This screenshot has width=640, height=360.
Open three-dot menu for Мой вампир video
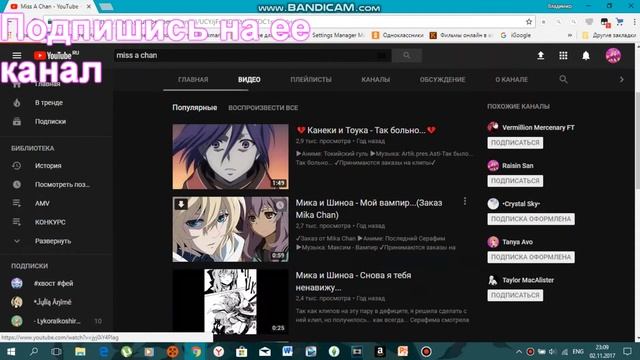coord(464,201)
